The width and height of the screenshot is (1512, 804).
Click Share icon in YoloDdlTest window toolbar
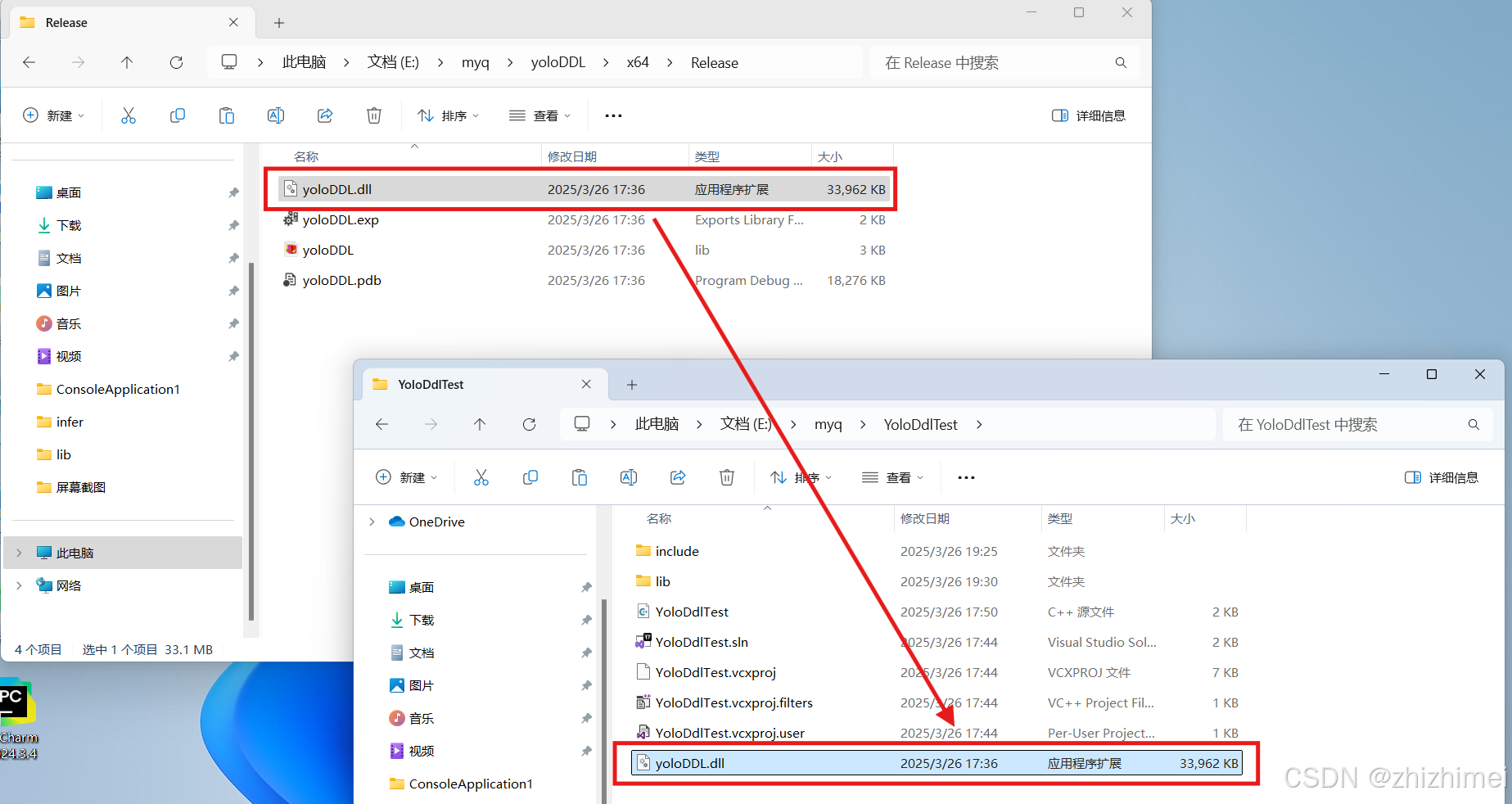(x=678, y=477)
